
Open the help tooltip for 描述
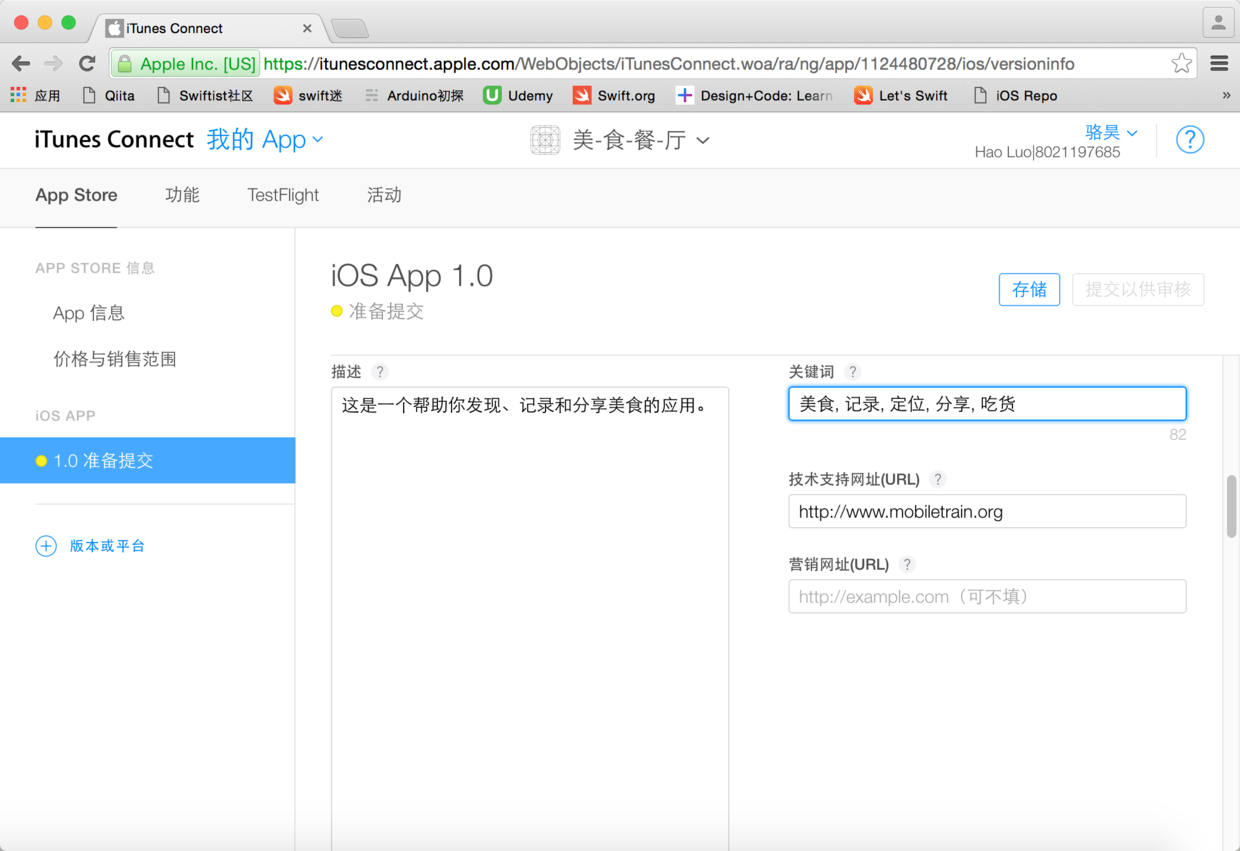tap(380, 372)
